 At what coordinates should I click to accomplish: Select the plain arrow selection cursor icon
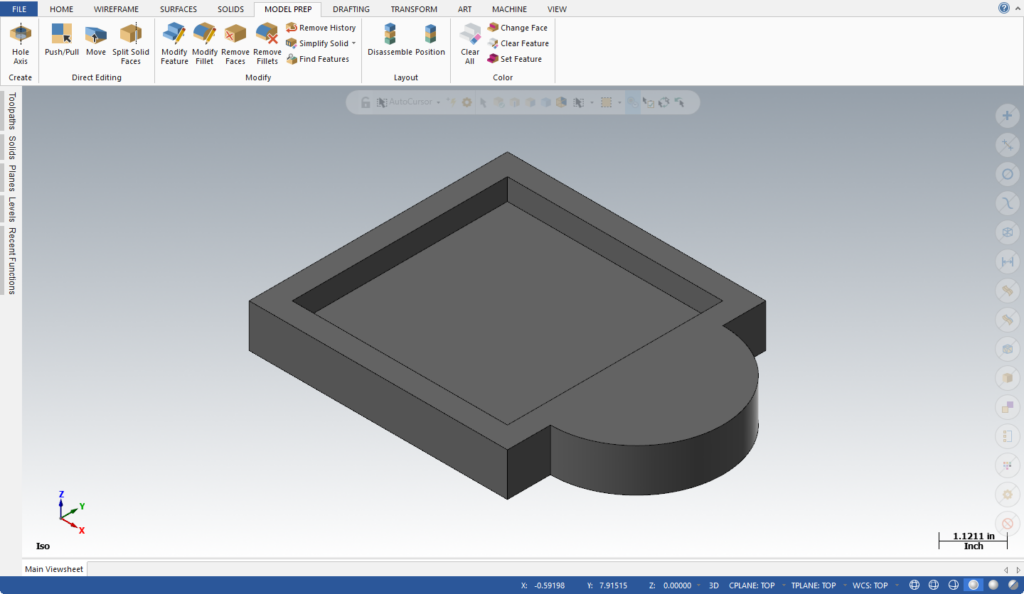(483, 102)
